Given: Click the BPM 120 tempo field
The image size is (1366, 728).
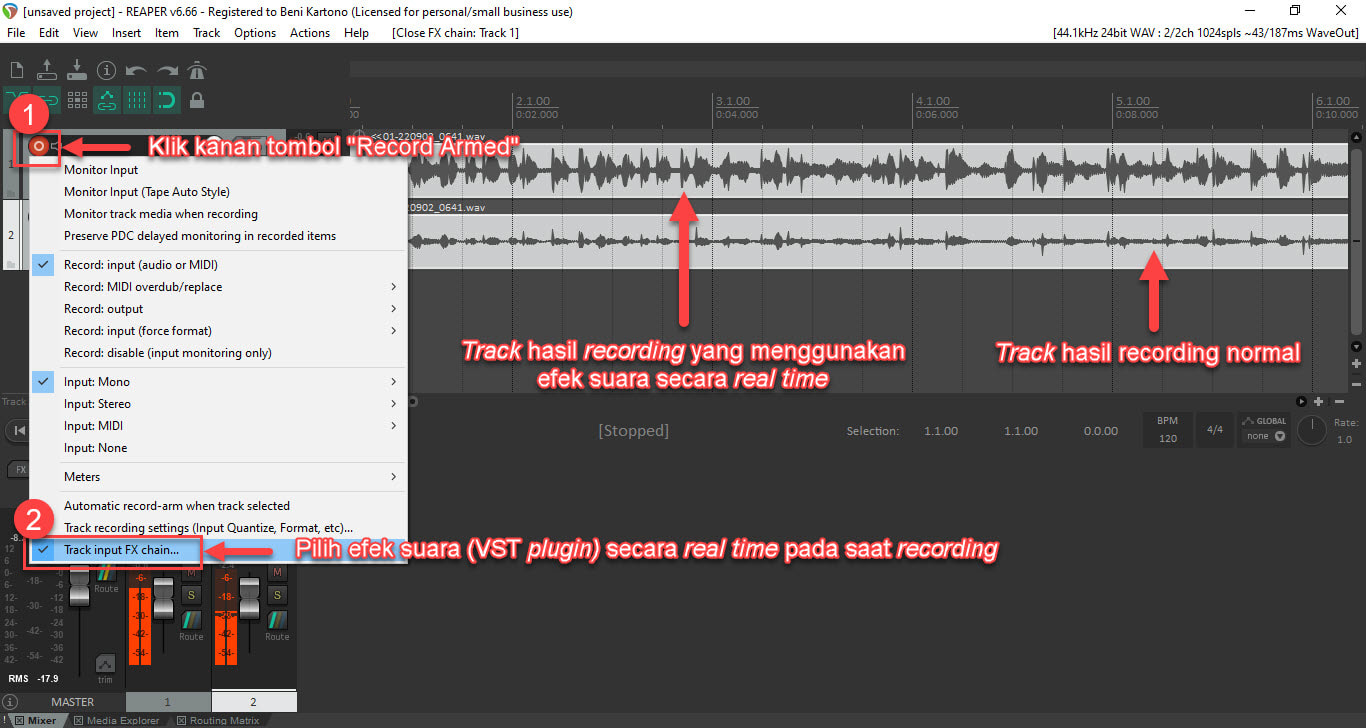Looking at the screenshot, I should pos(1168,430).
